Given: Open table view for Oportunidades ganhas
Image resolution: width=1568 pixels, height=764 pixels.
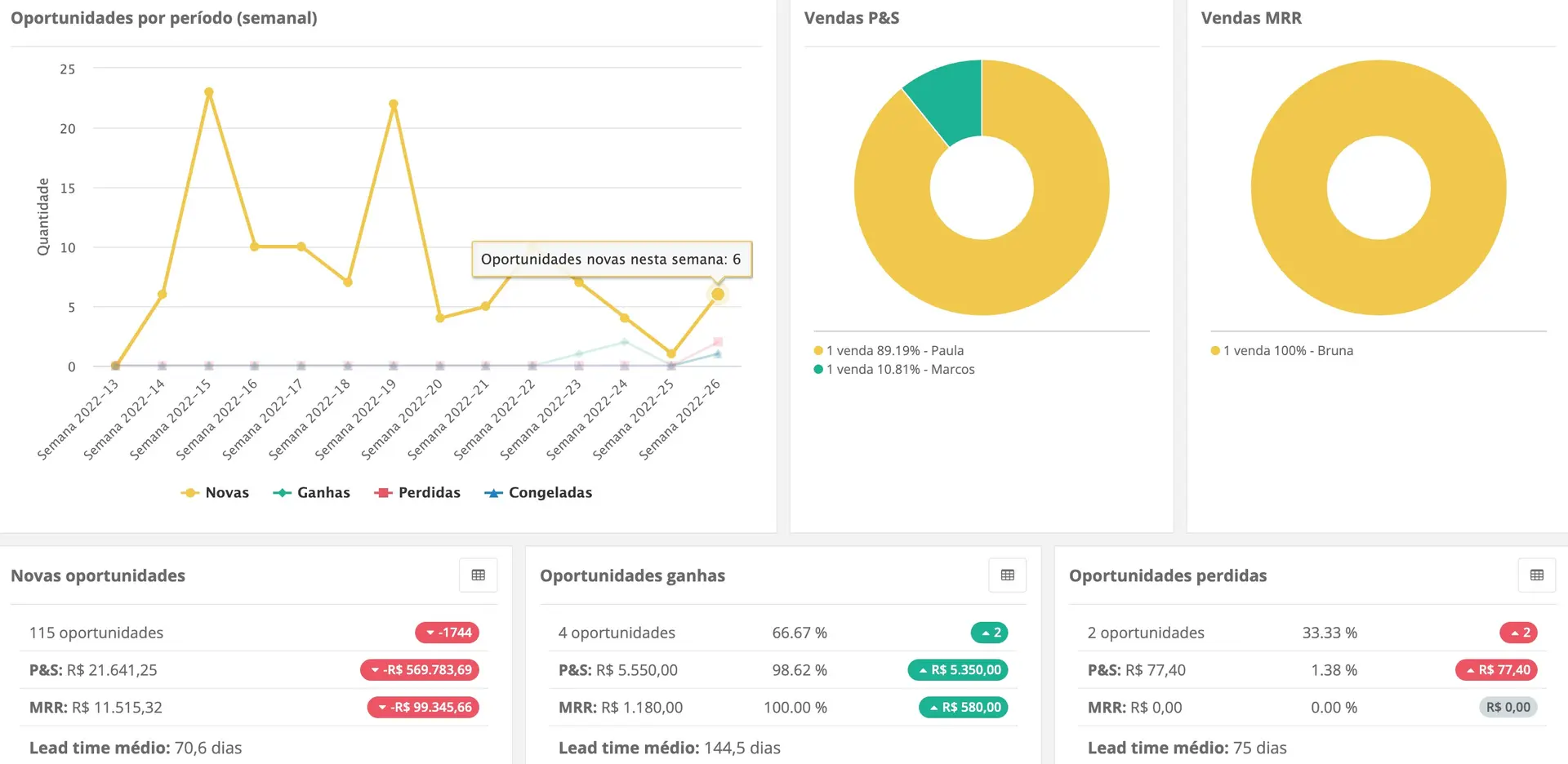Looking at the screenshot, I should (1008, 575).
